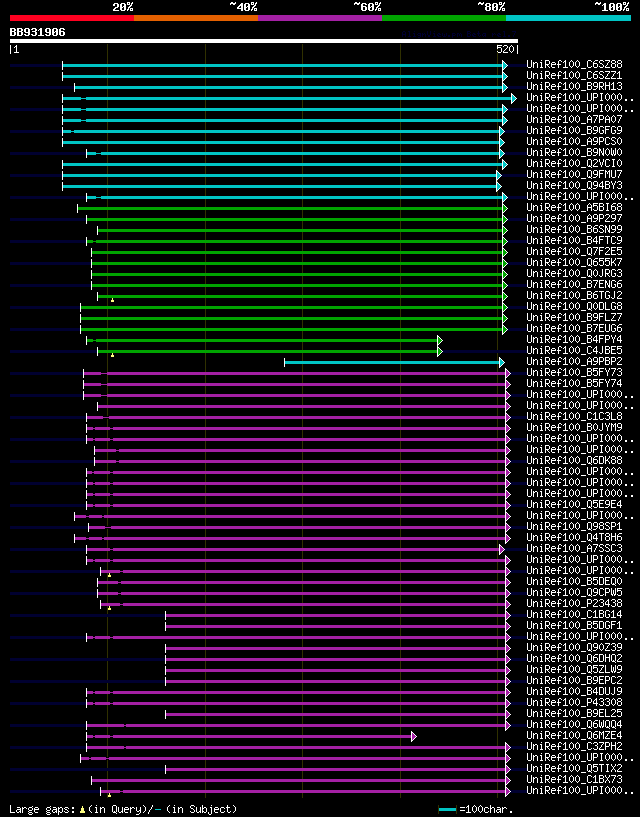
Task: Select UniRef100_C1BG14 hit
Action: point(574,614)
